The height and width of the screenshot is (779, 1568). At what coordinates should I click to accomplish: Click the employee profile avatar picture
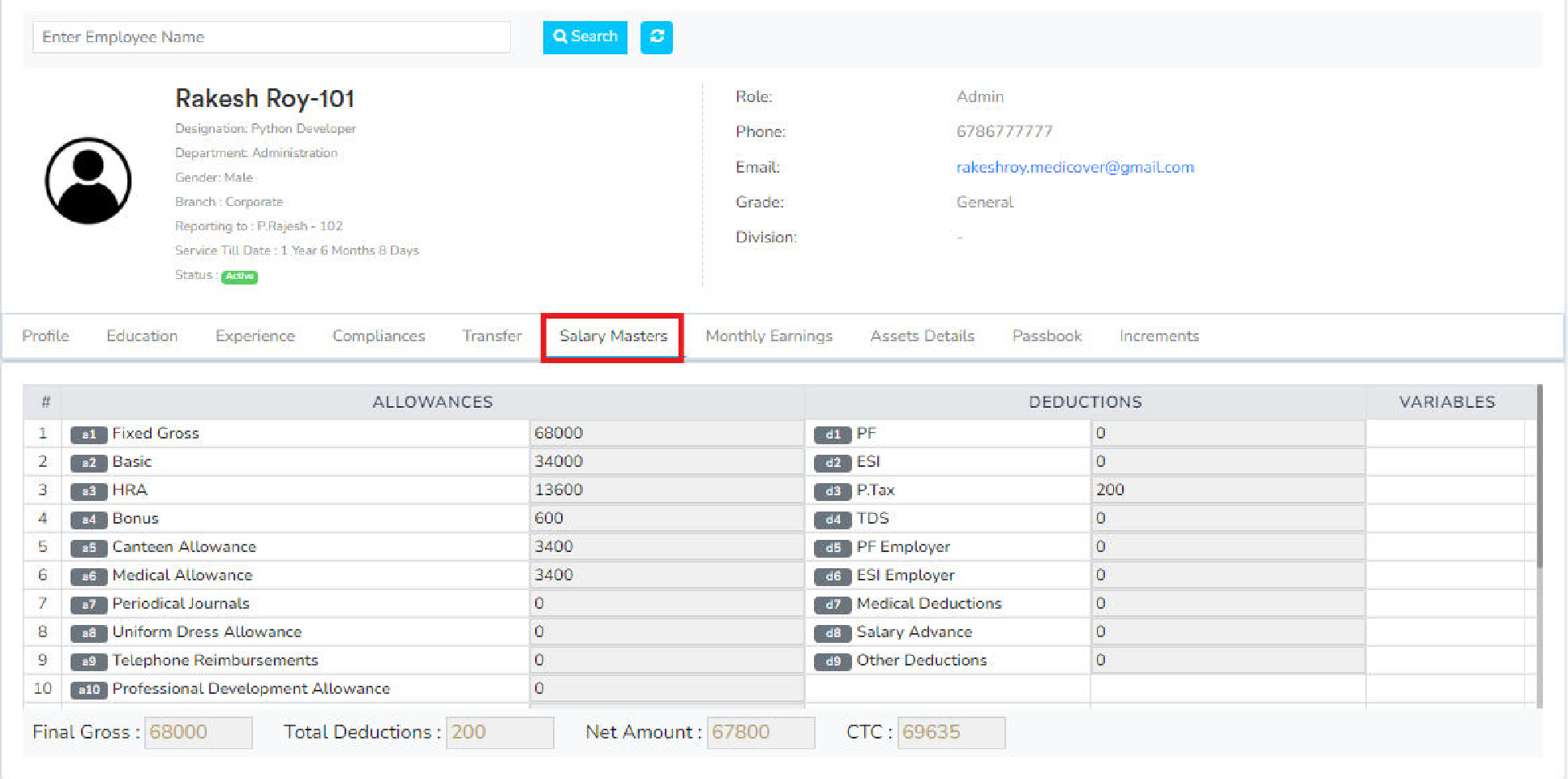point(88,181)
